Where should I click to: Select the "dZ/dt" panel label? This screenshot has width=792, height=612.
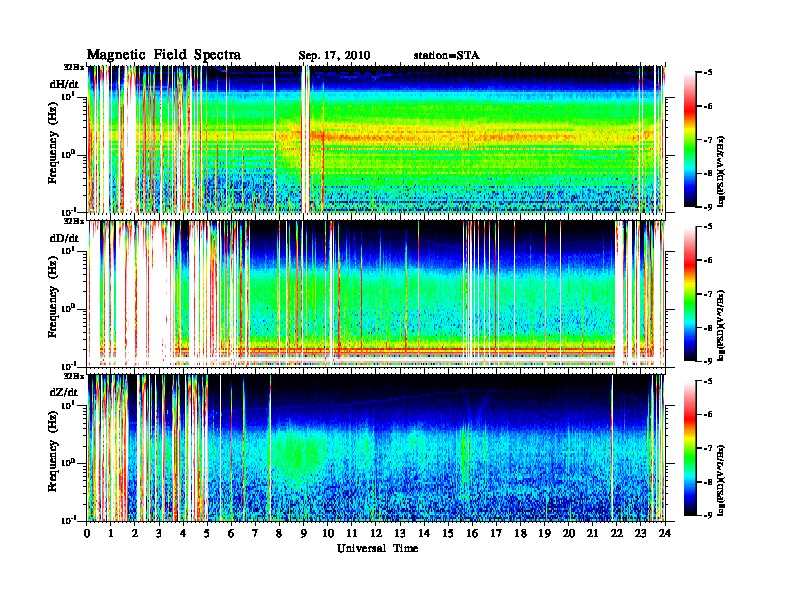(64, 392)
